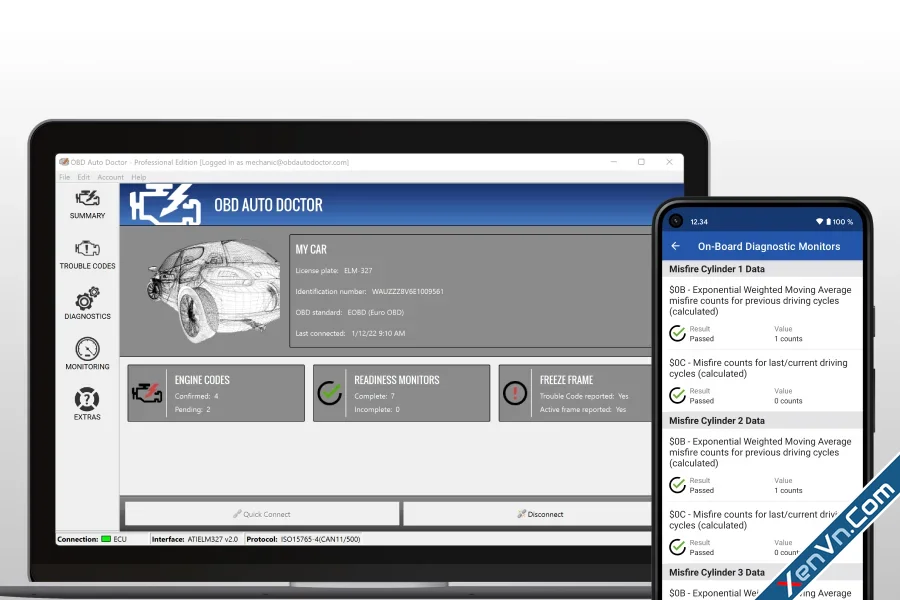Tap Passed checkmark under Cylinder 2 $0C
900x600 pixels.
(677, 547)
